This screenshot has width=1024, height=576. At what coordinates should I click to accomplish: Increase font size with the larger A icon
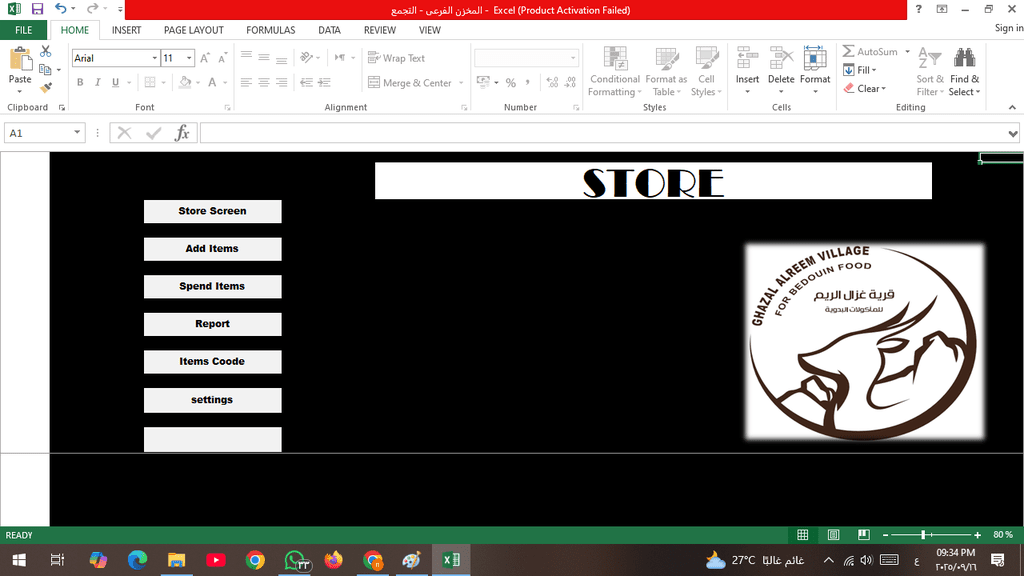coord(205,58)
